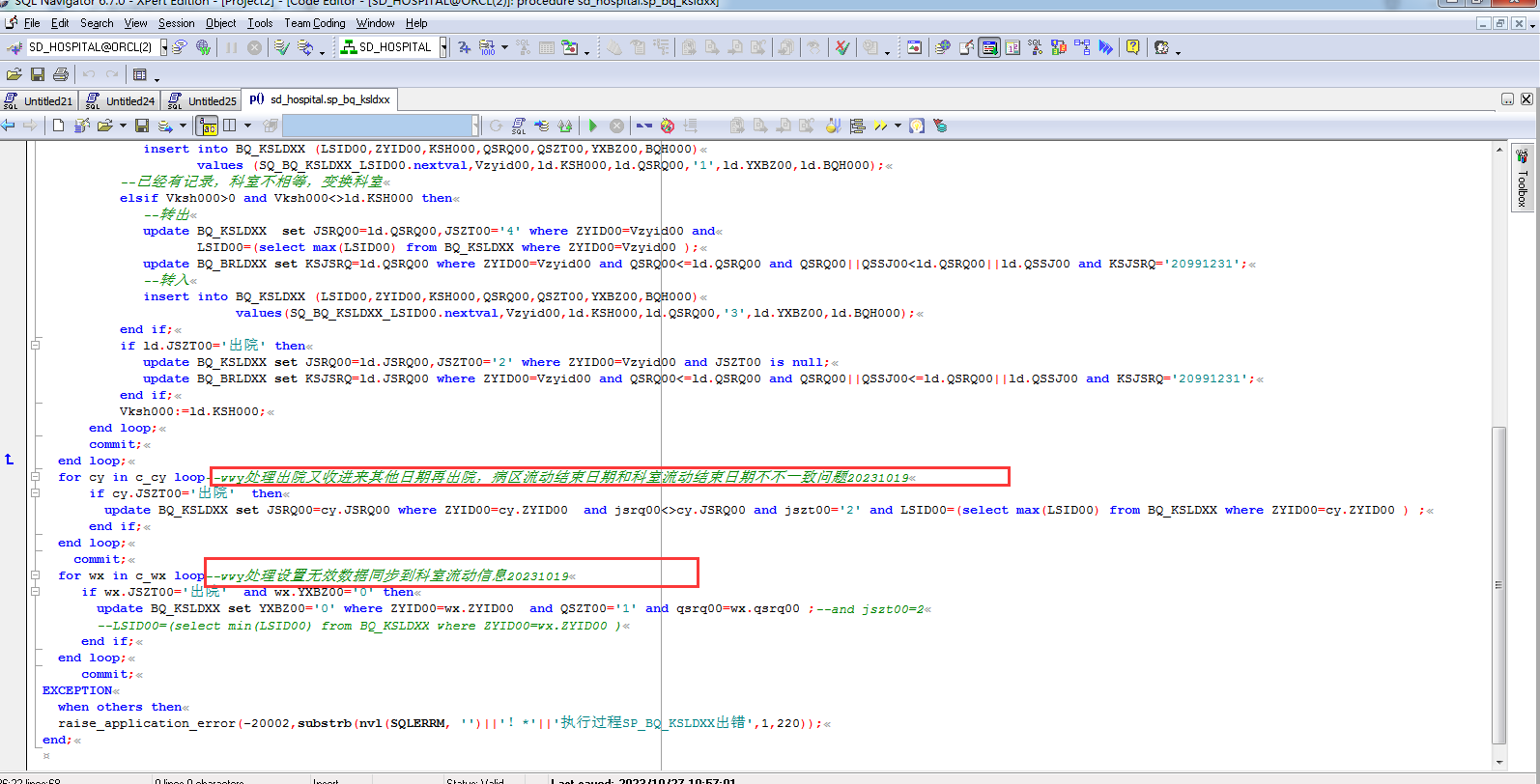Open the SD_HOSPITAL schema dropdown
Image resolution: width=1540 pixels, height=784 pixels.
pyautogui.click(x=443, y=47)
